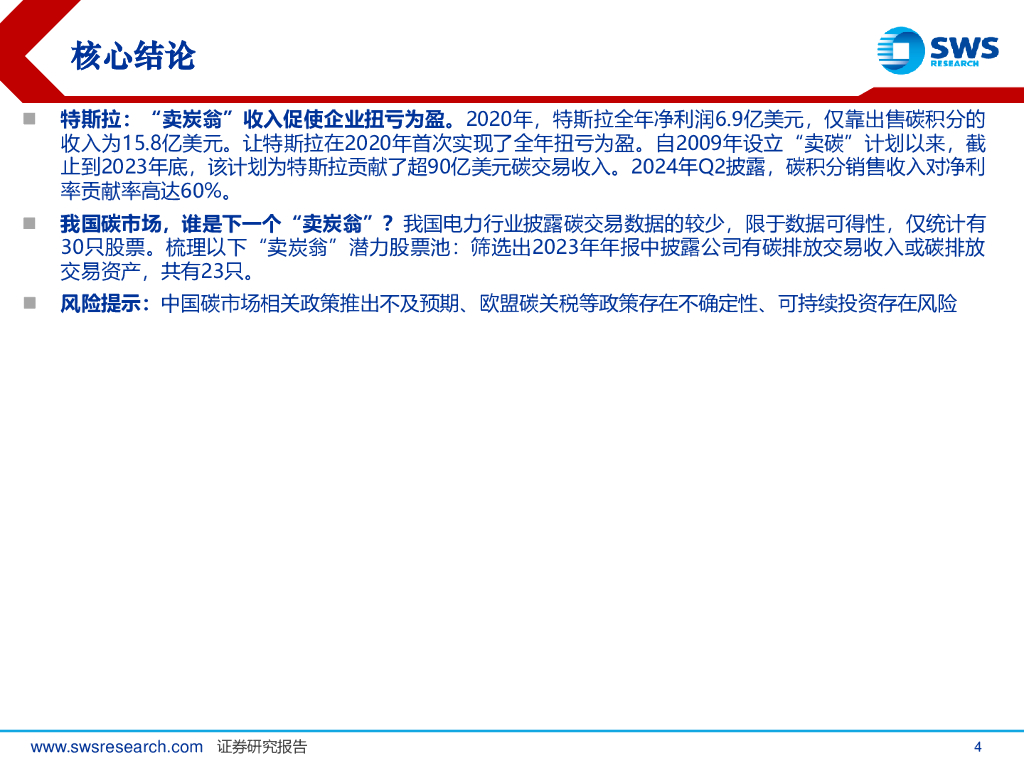The width and height of the screenshot is (1024, 768).
Task: Click the text 率贡献率高达60%。
Action: pos(146,191)
